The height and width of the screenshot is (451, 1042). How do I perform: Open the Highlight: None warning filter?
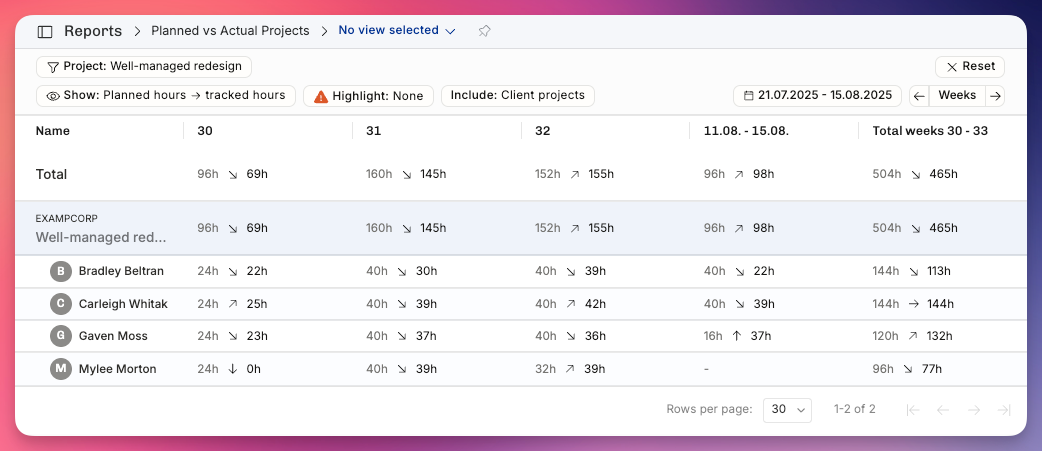(x=368, y=96)
